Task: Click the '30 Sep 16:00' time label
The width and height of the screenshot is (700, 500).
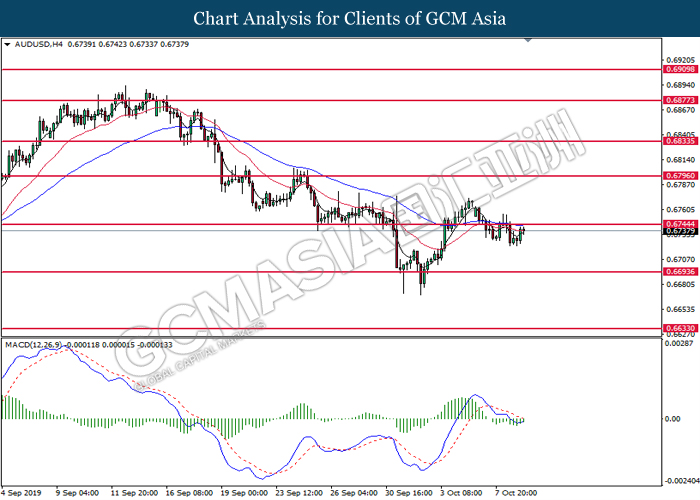Action: coord(409,493)
